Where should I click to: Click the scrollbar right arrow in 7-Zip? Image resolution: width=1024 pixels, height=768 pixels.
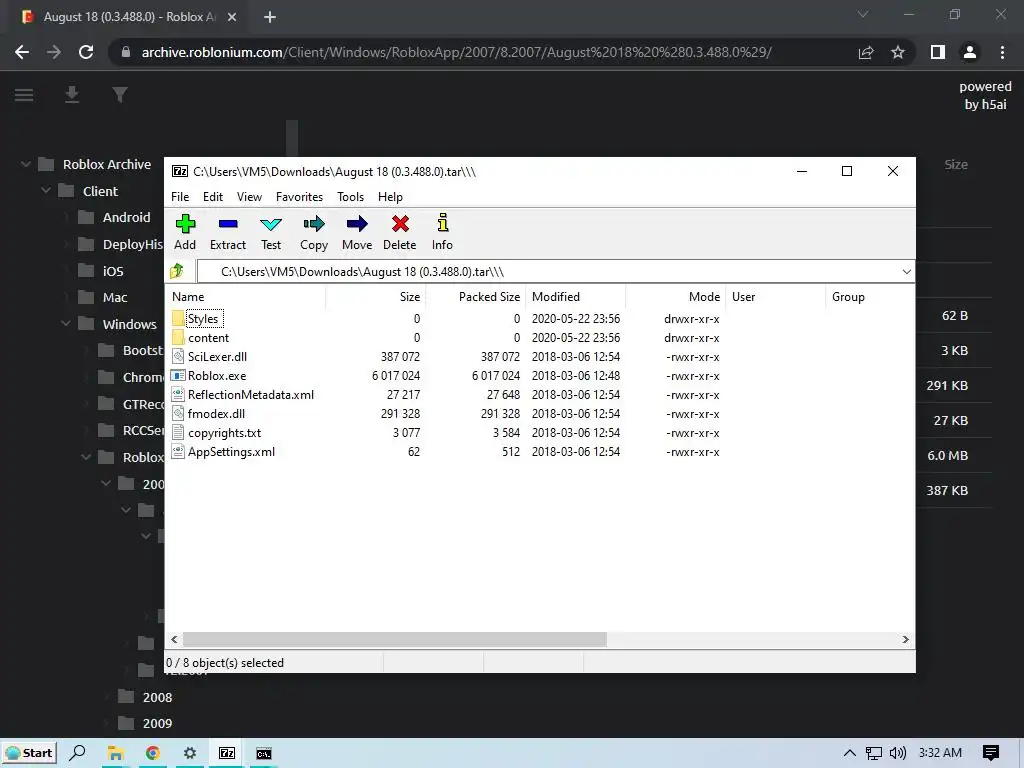pos(905,639)
